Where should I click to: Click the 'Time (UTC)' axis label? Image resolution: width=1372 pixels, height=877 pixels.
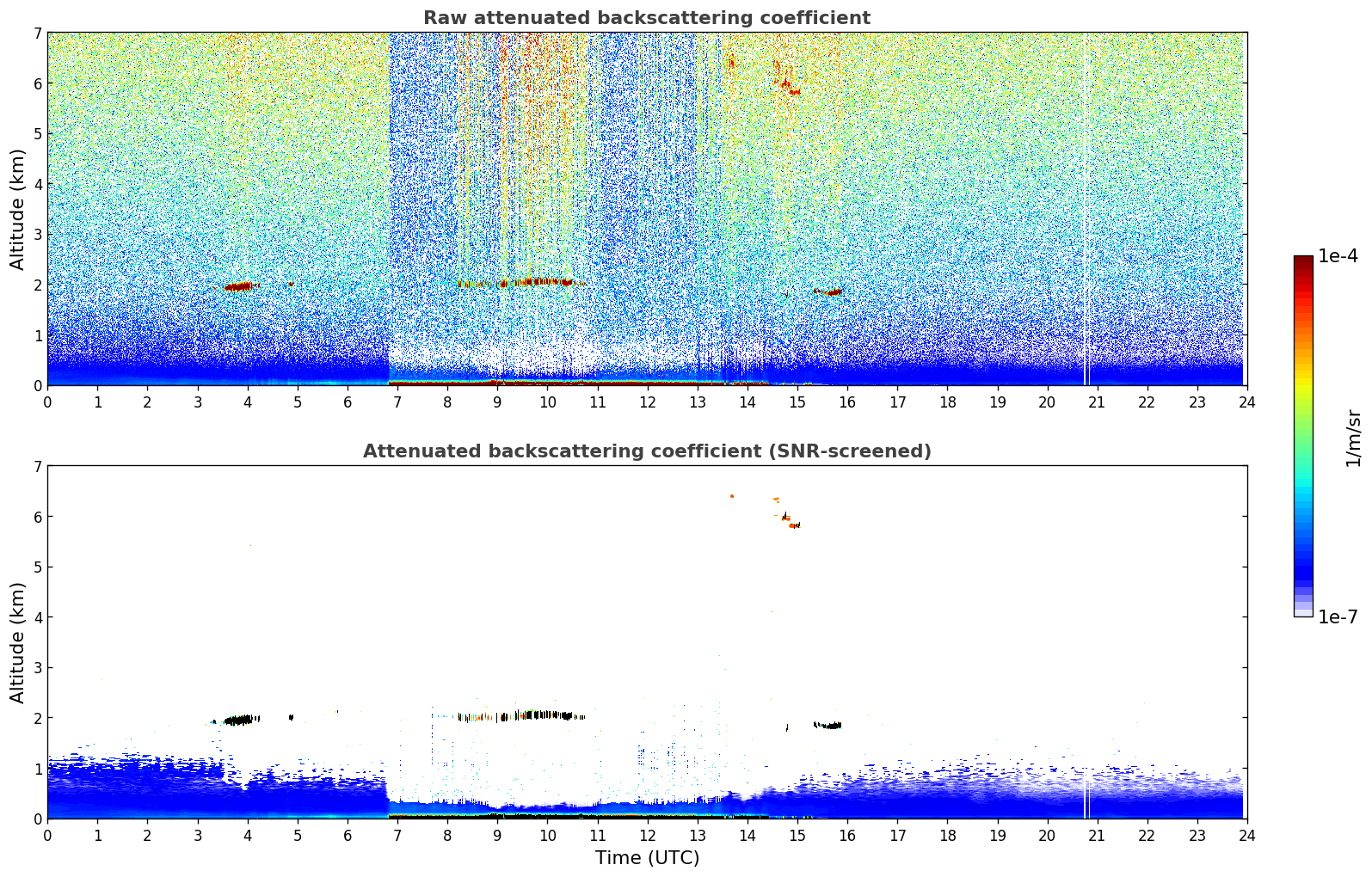pyautogui.click(x=647, y=858)
